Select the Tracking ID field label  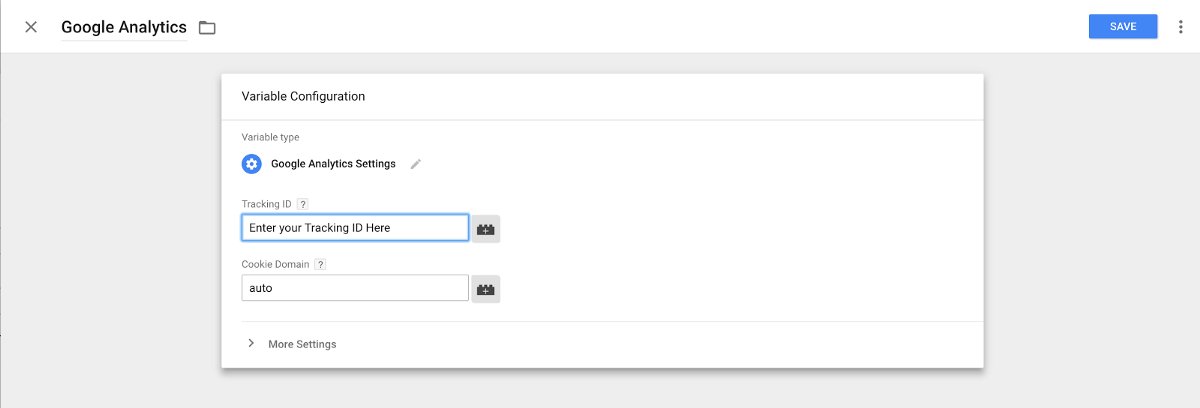(266, 204)
